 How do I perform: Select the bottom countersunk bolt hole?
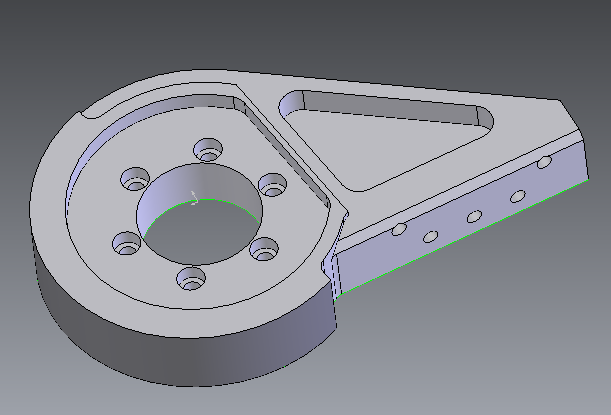click(189, 277)
